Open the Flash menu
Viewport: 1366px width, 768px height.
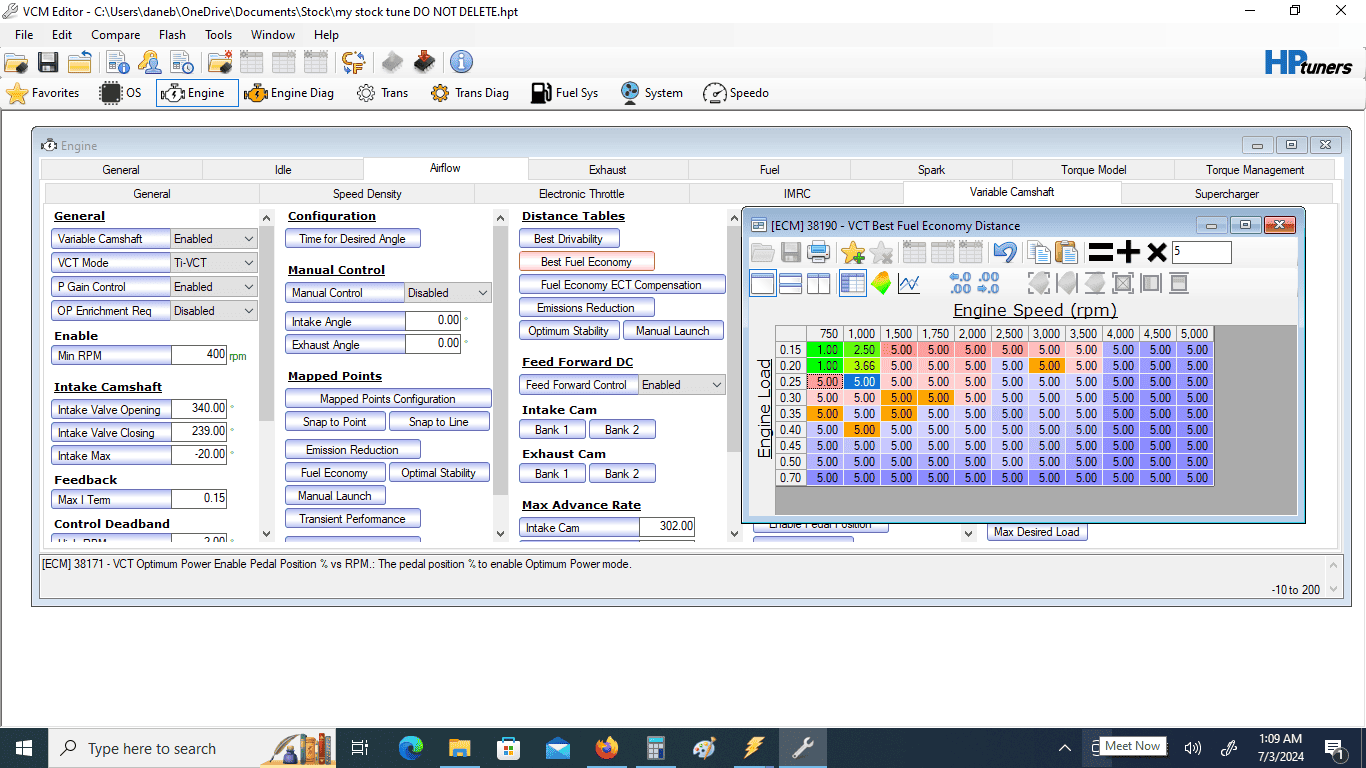point(172,34)
